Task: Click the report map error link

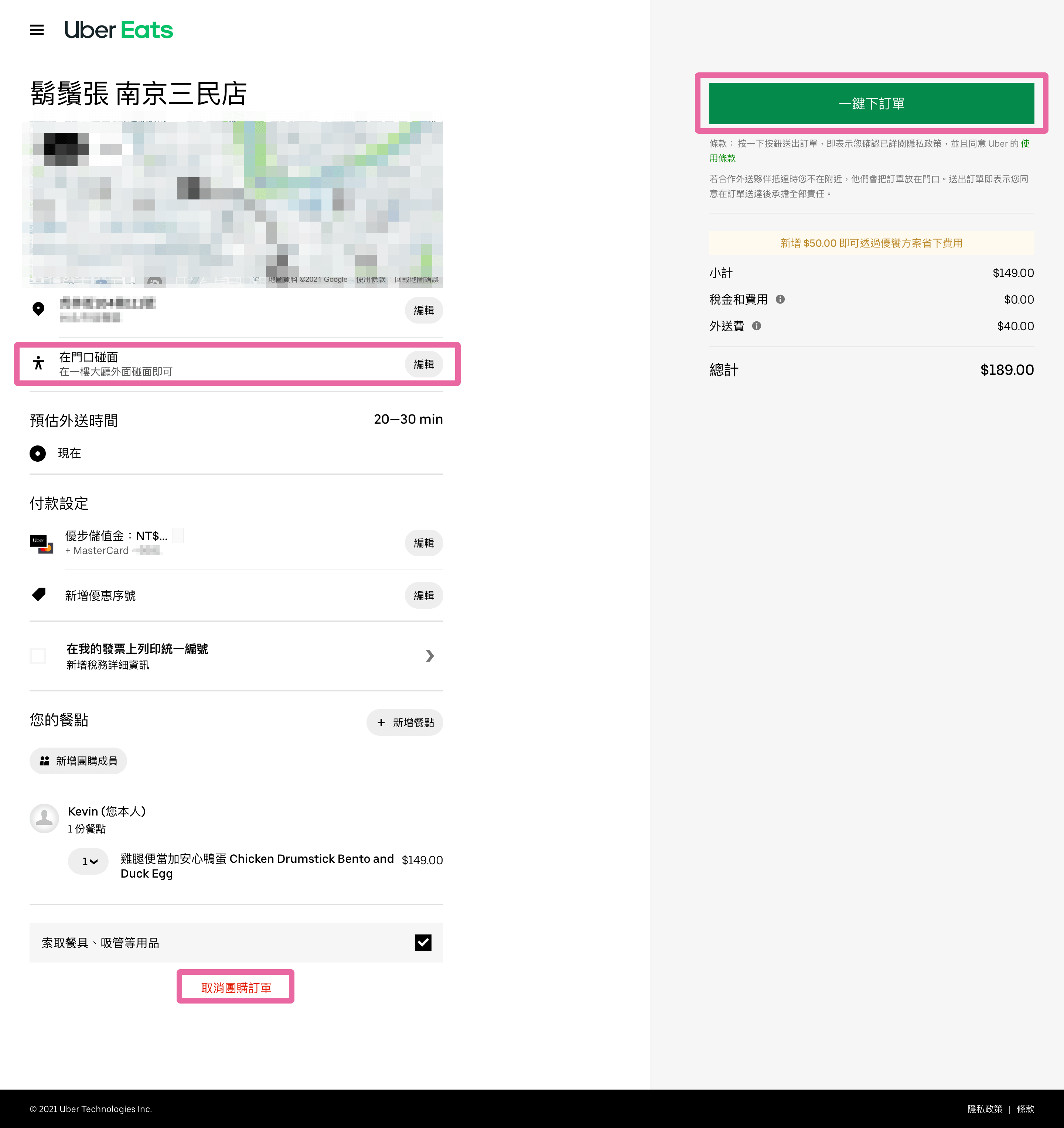Action: click(416, 280)
